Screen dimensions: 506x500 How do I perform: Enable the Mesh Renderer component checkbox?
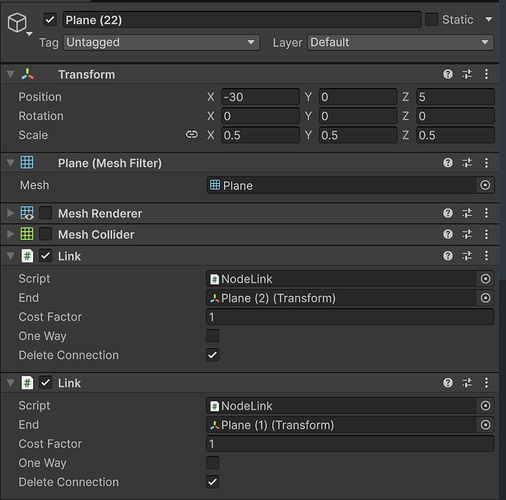pyautogui.click(x=46, y=213)
